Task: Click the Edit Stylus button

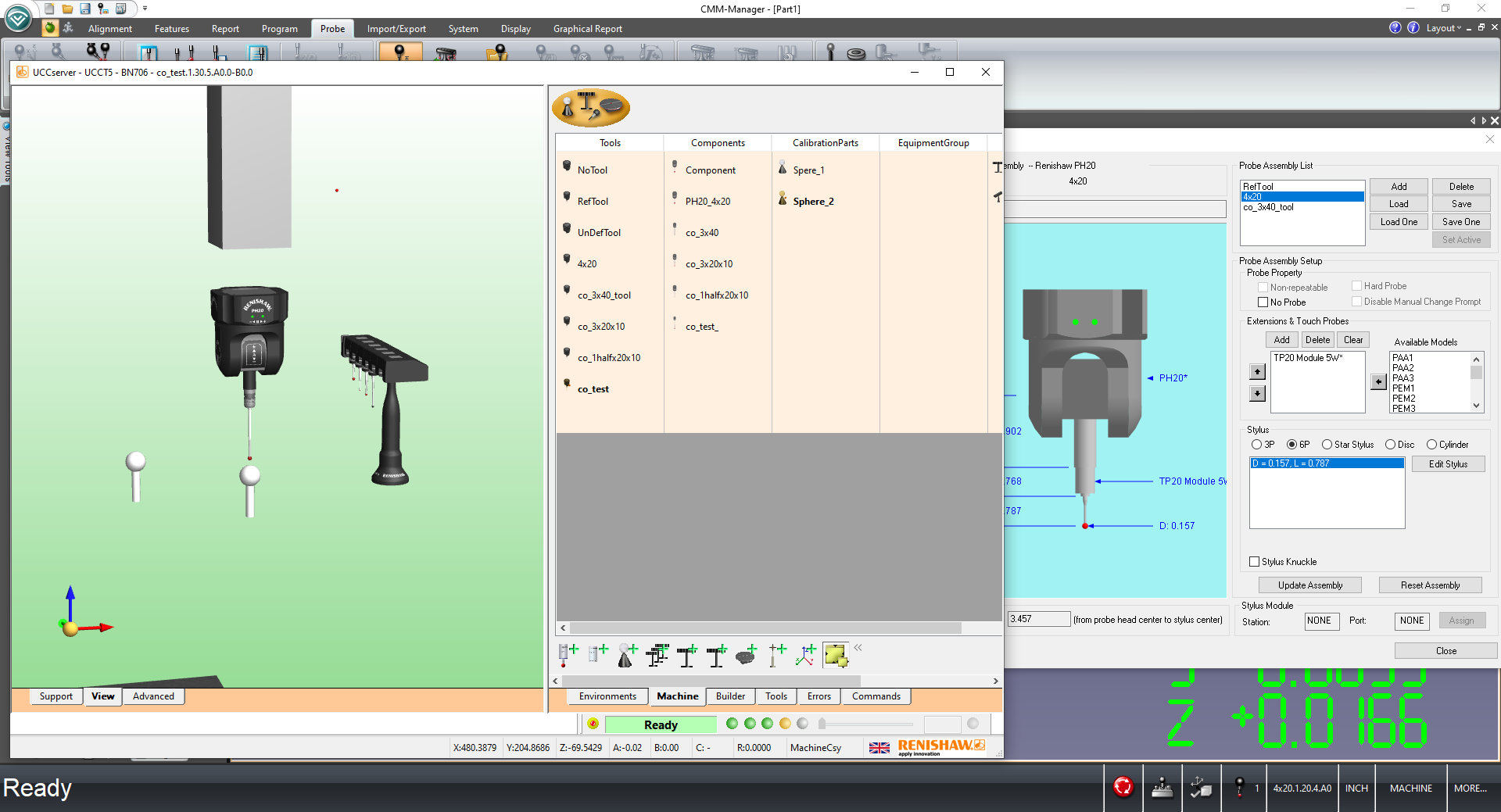Action: click(x=1448, y=464)
